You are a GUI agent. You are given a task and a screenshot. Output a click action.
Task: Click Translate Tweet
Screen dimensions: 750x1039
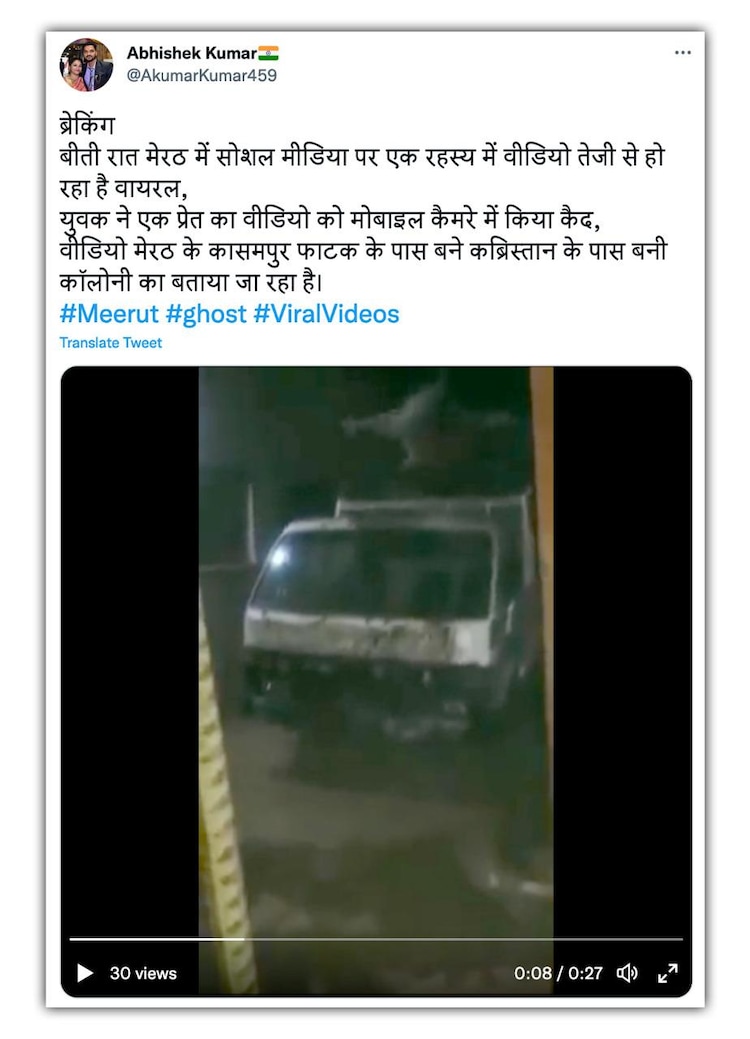coord(111,343)
